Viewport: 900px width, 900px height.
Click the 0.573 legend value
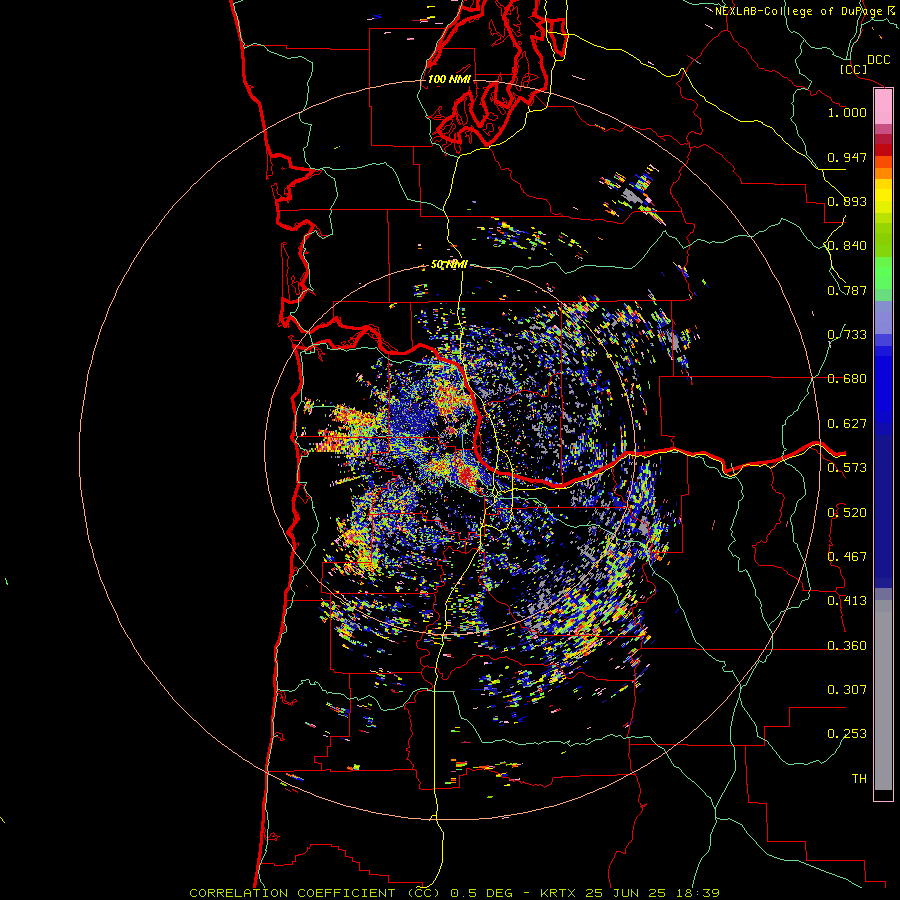click(x=847, y=468)
